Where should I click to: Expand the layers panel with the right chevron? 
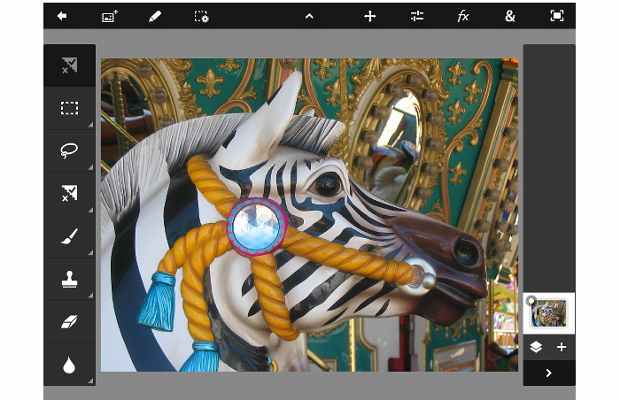pyautogui.click(x=548, y=373)
